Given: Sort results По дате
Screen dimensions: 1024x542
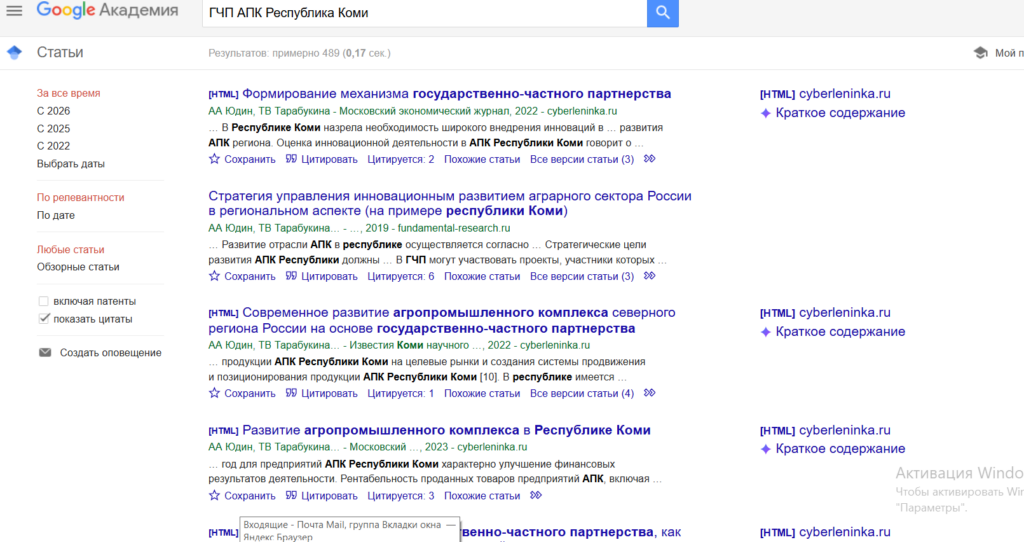Looking at the screenshot, I should (56, 215).
